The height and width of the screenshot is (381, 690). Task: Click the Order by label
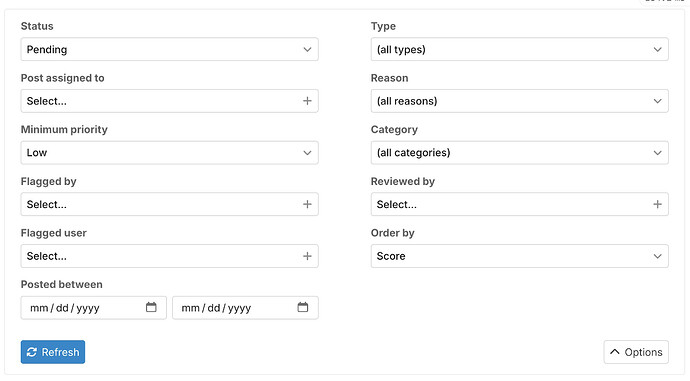[393, 233]
